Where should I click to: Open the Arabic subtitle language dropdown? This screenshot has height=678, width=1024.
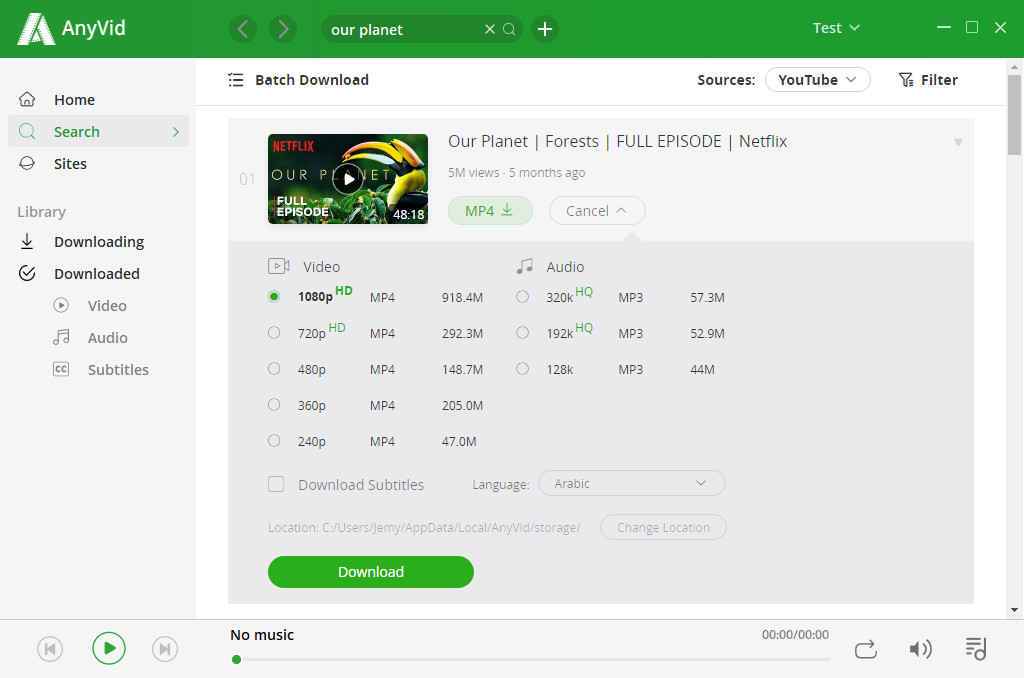632,483
